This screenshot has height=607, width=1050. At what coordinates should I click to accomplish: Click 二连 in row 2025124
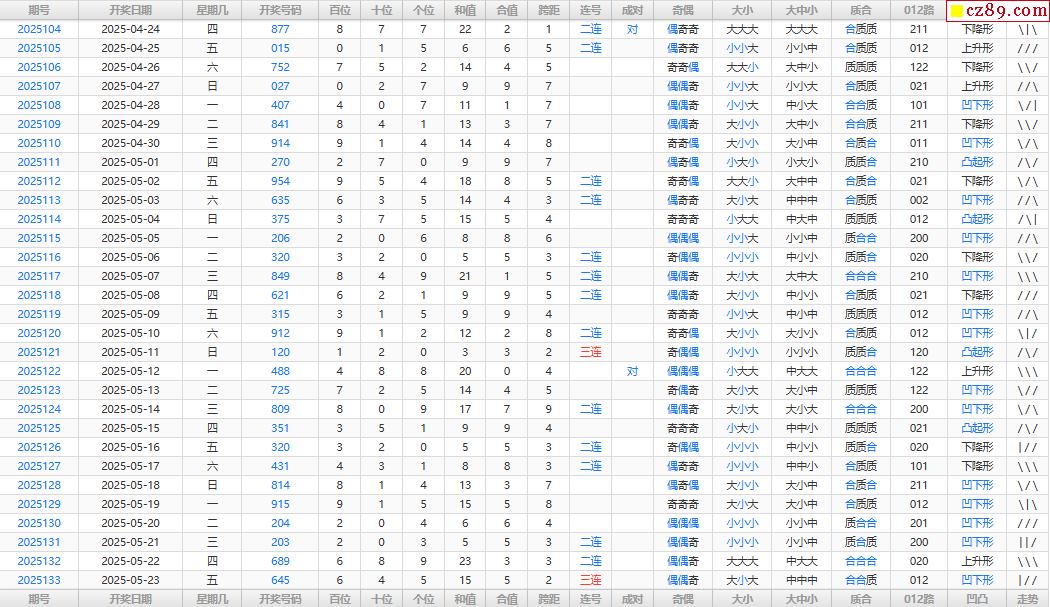tap(591, 409)
